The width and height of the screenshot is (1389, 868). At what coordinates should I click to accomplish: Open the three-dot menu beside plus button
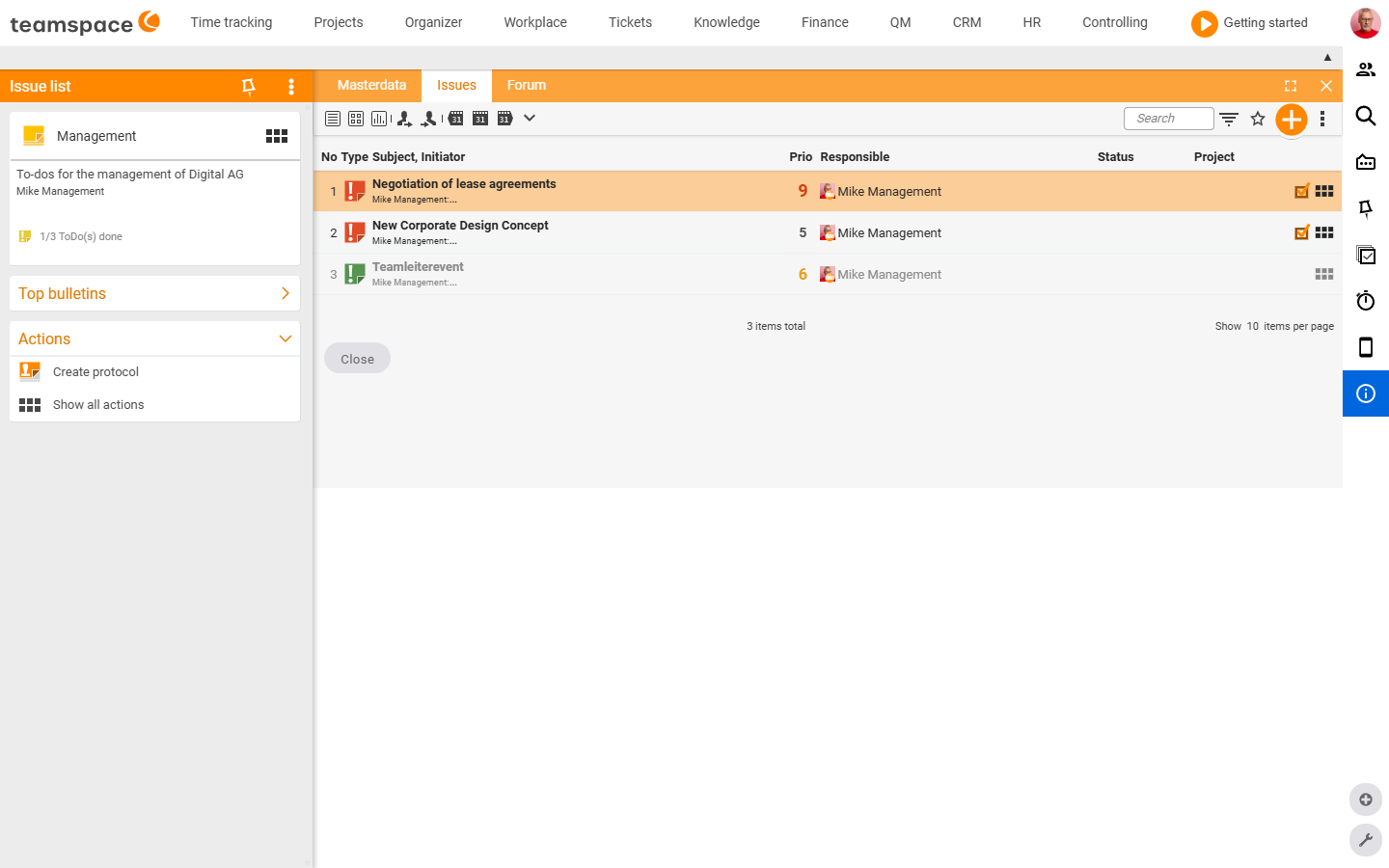[1322, 119]
